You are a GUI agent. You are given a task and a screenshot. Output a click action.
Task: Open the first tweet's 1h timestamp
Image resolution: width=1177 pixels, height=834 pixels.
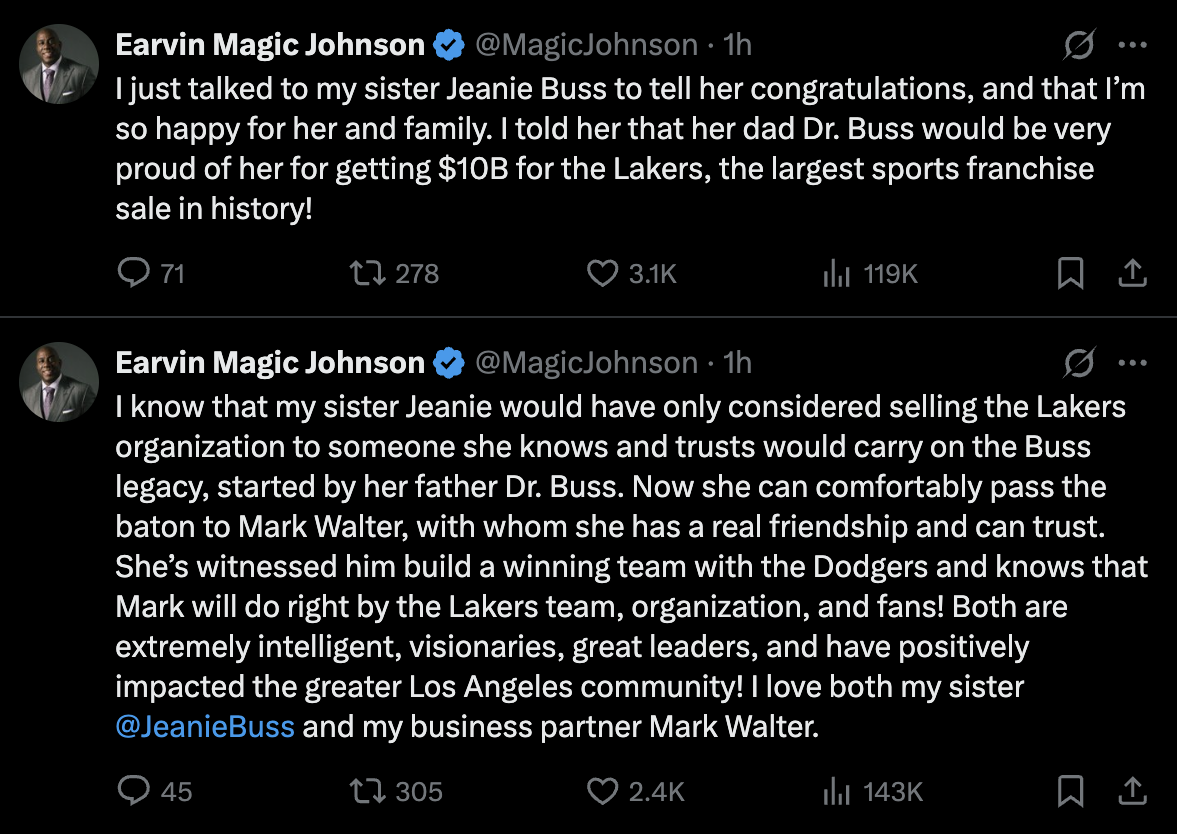[736, 44]
